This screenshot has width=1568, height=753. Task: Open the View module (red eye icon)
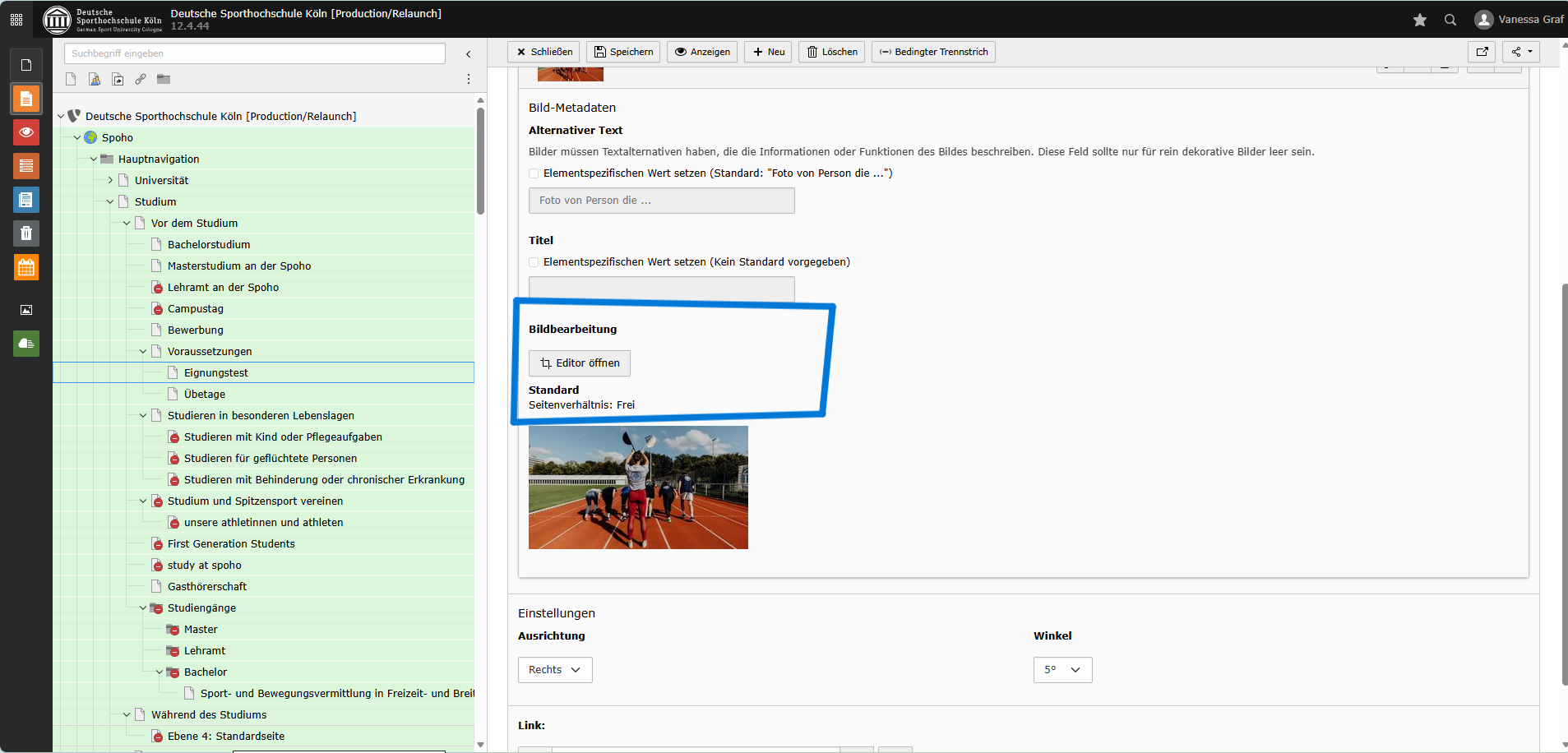(26, 132)
